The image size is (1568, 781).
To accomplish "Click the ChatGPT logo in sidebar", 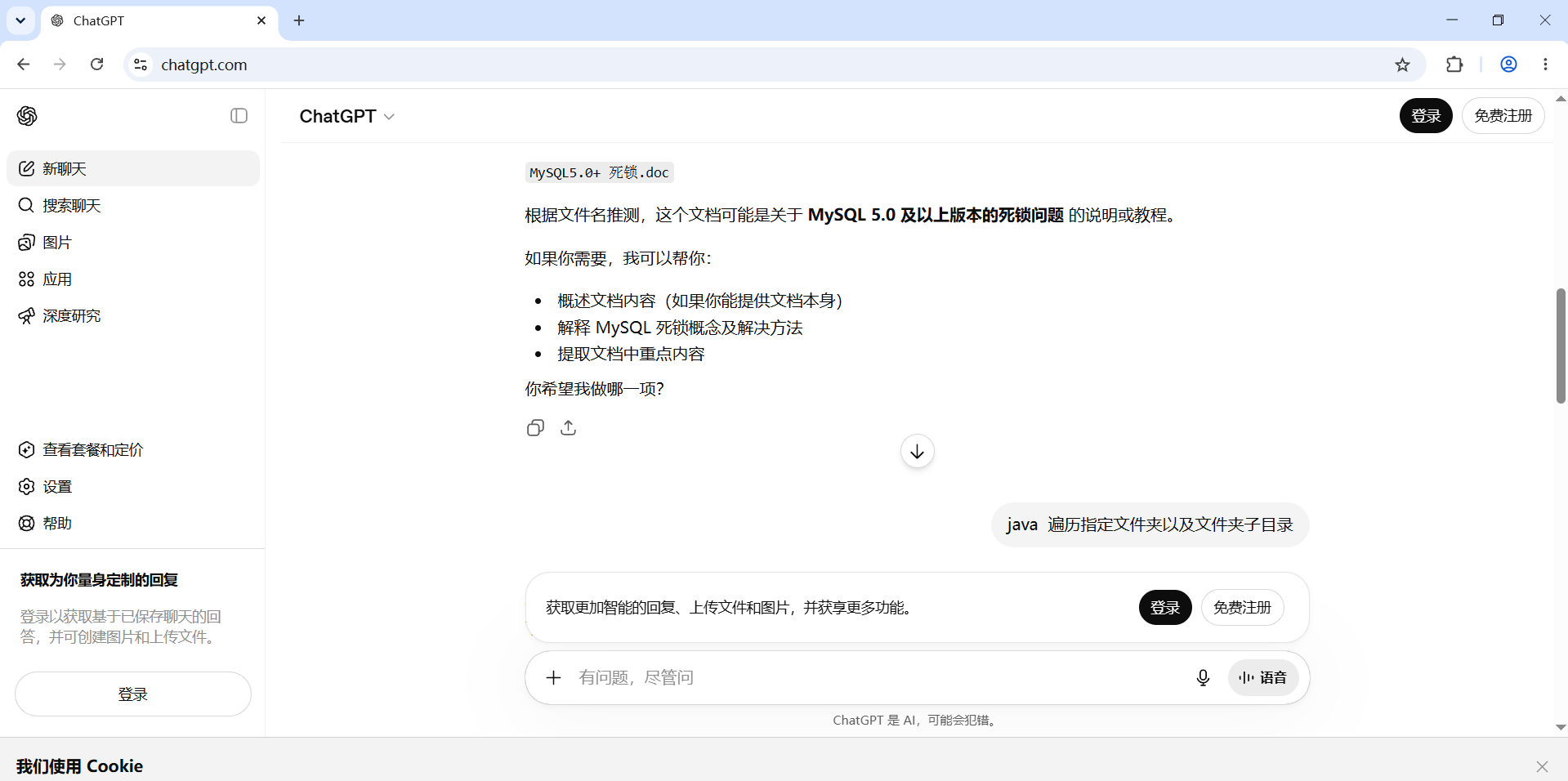I will tap(27, 116).
